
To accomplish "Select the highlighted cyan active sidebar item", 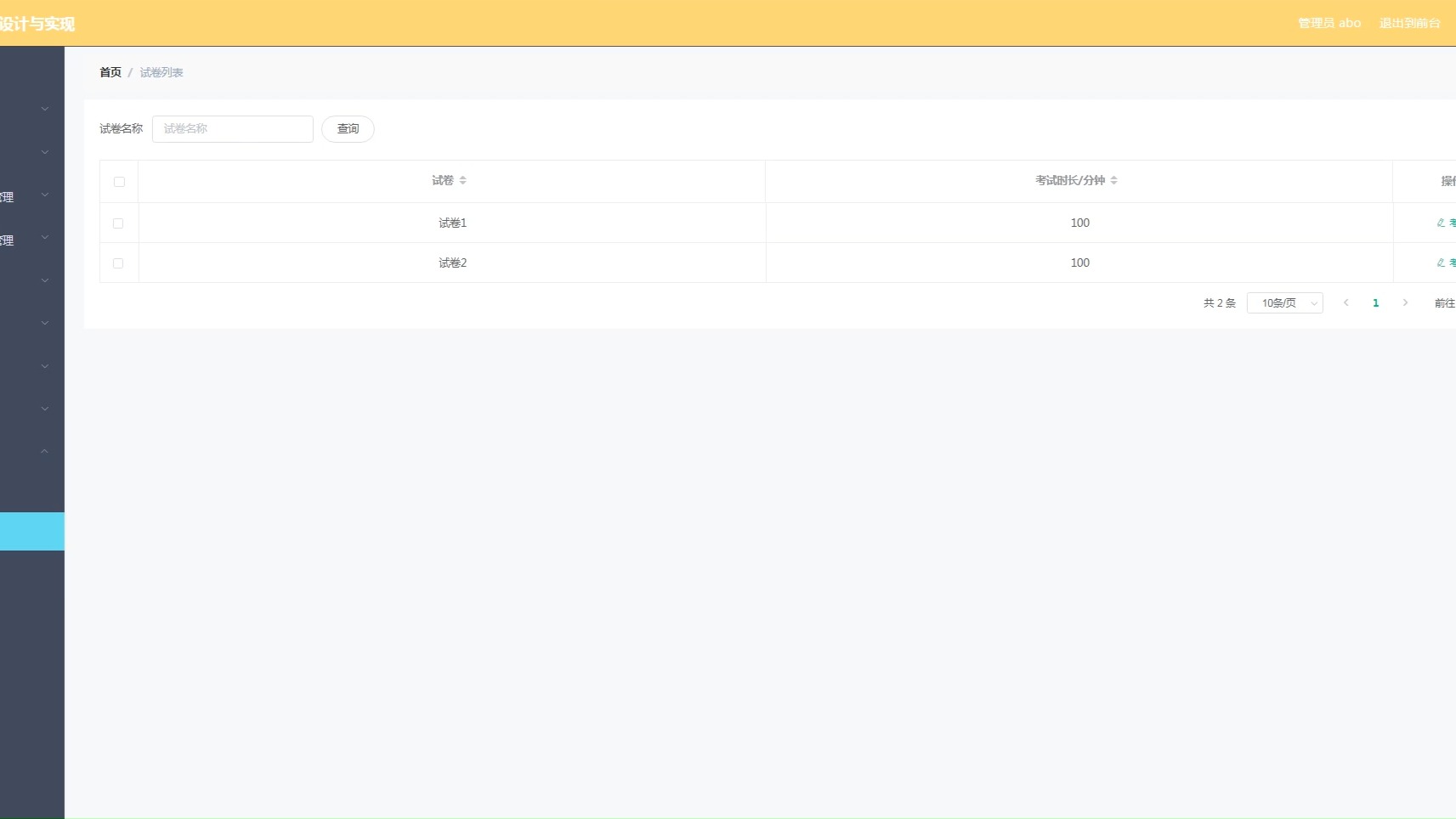I will 32,531.
